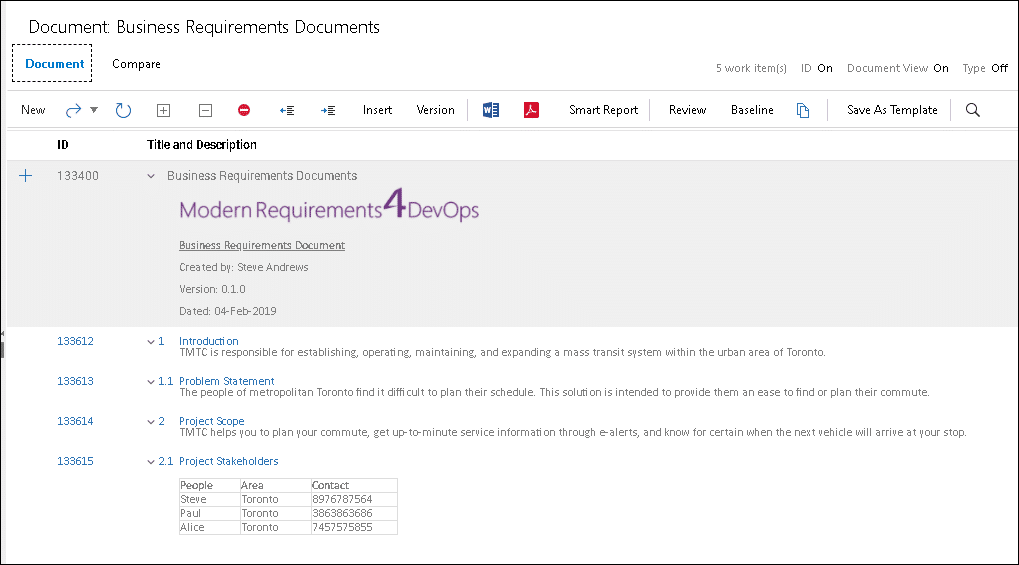Refresh the document with circular arrow icon

coord(123,111)
